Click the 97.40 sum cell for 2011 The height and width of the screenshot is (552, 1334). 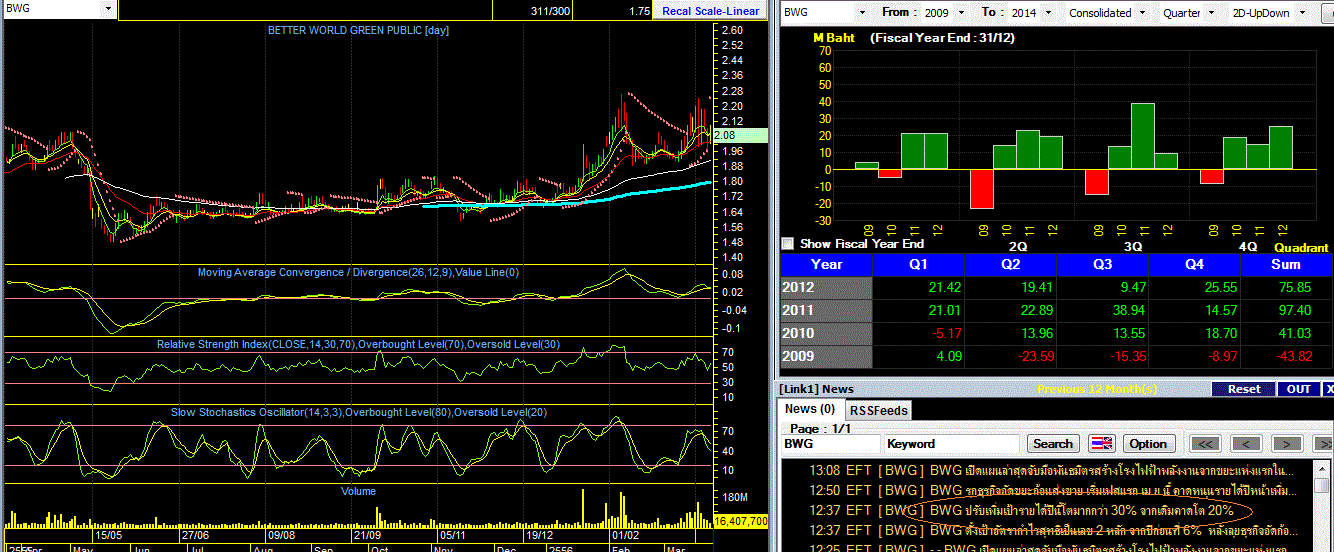(x=1286, y=310)
